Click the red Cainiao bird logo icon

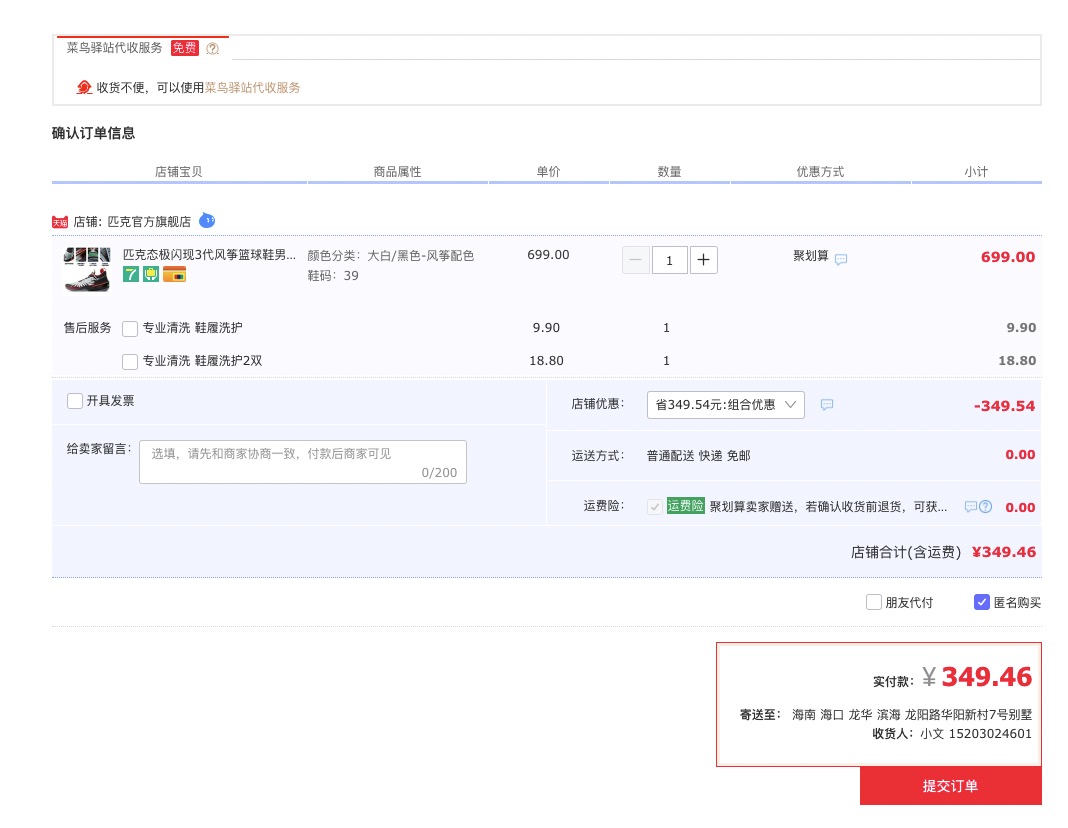click(x=84, y=87)
